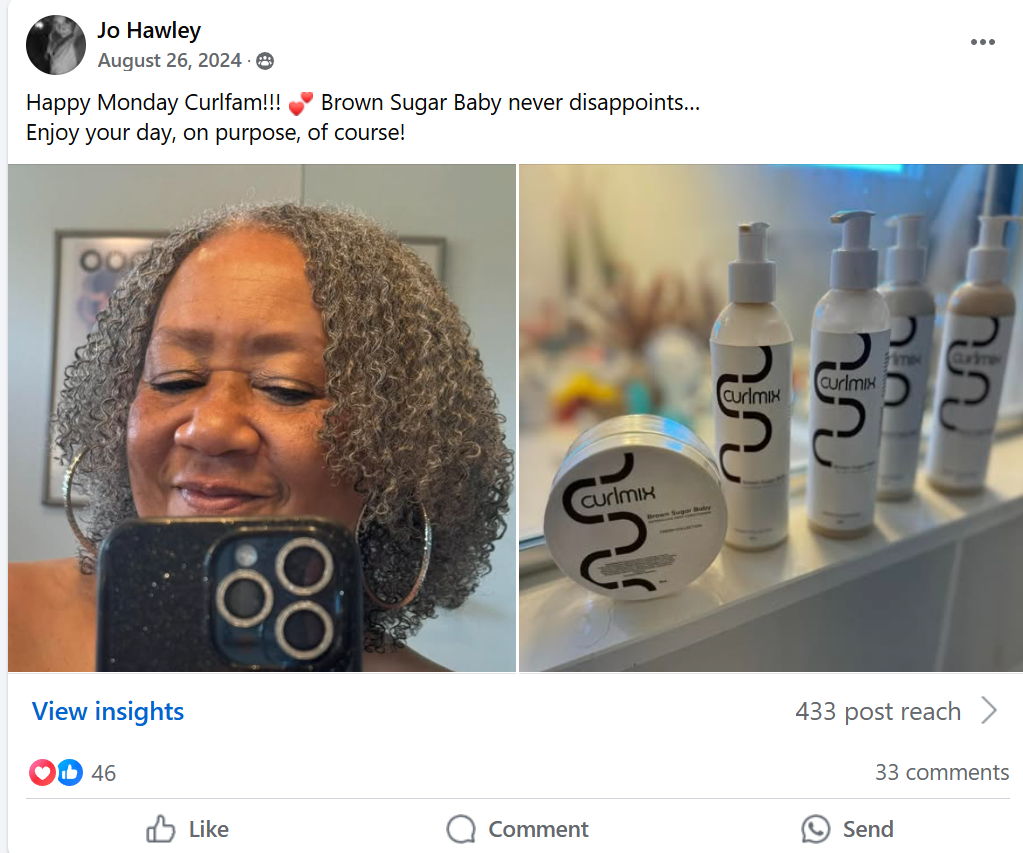Open the 33 comments thread
The width and height of the screenshot is (1023, 853).
pos(941,772)
